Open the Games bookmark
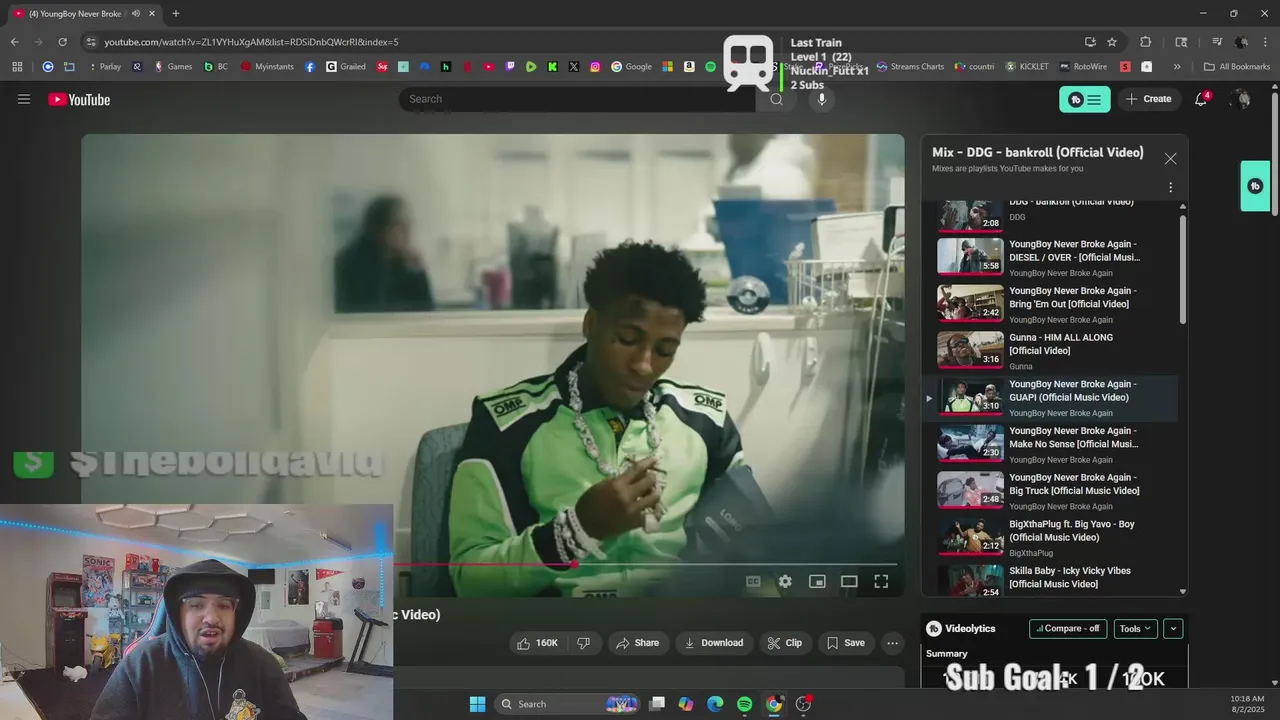 tap(172, 67)
